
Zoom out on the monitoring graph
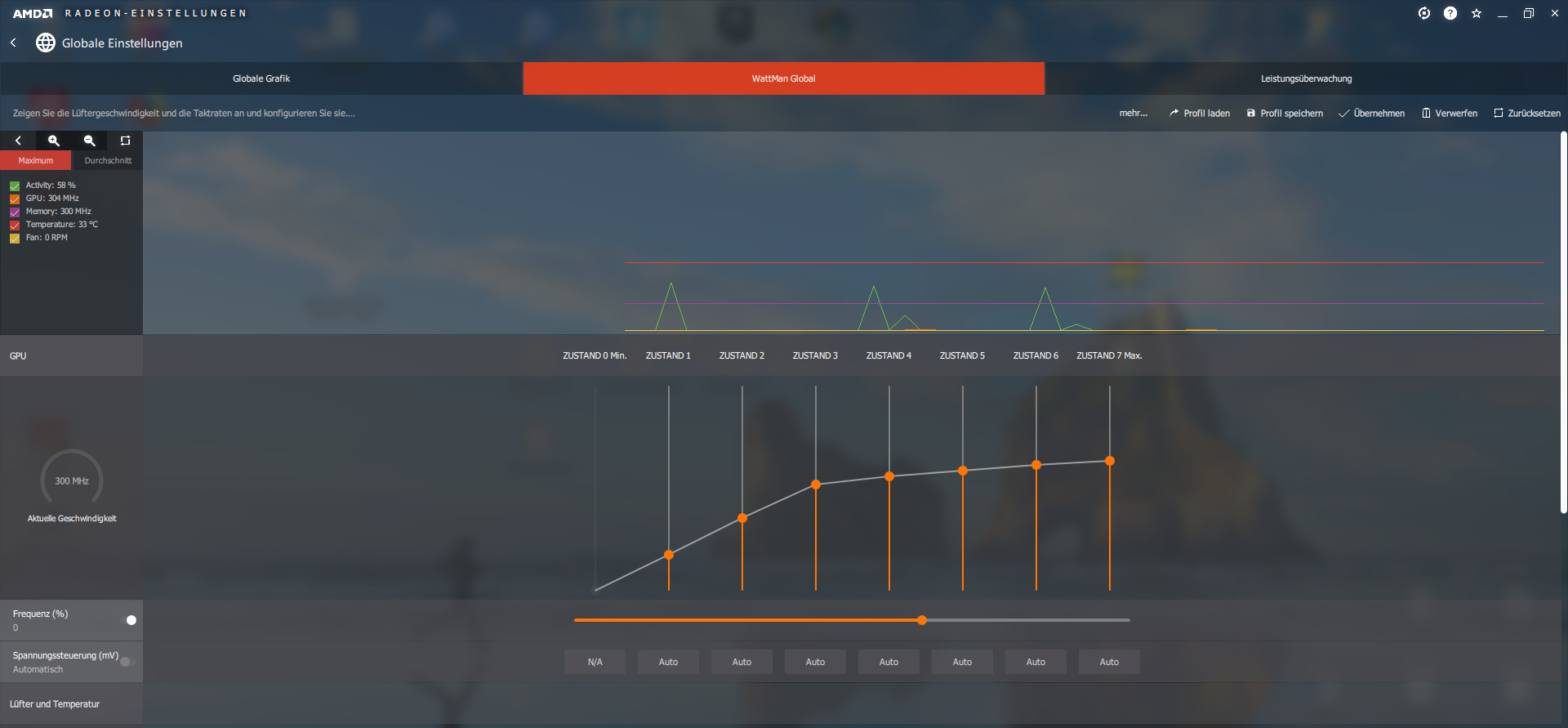[90, 141]
